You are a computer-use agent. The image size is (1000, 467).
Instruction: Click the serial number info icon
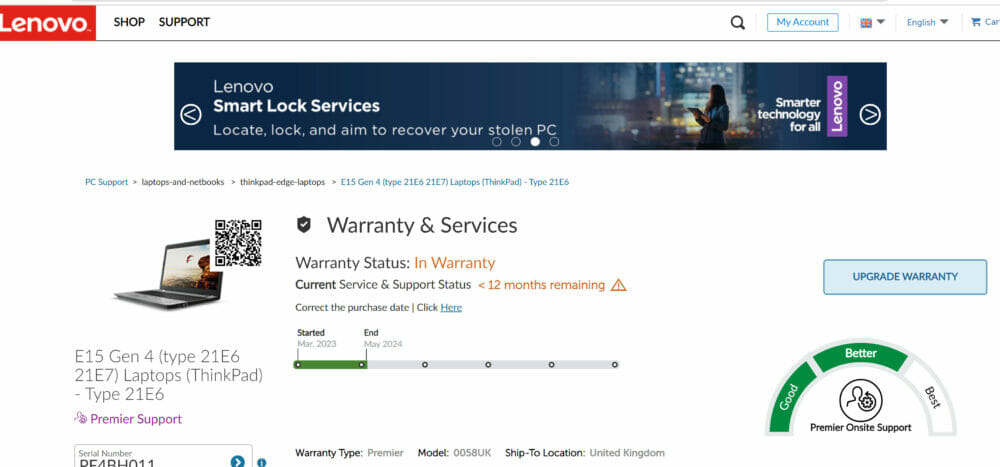coord(261,463)
